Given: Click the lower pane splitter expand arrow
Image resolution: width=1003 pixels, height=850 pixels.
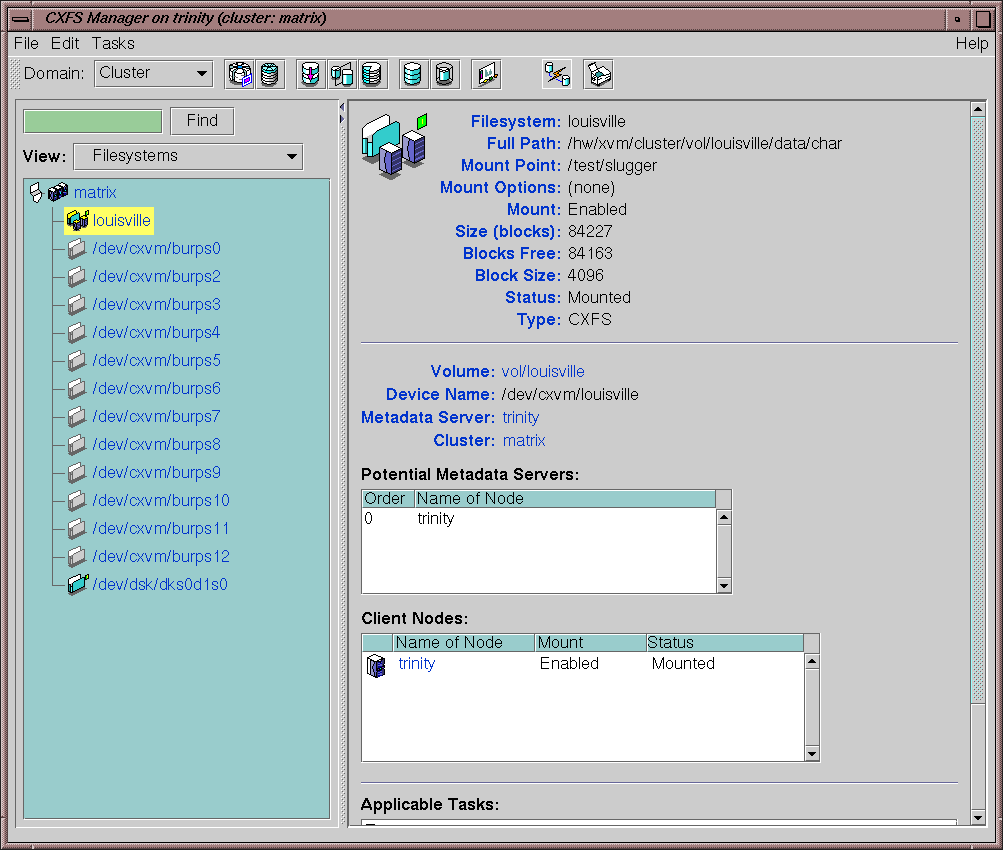Looking at the screenshot, I should [342, 119].
